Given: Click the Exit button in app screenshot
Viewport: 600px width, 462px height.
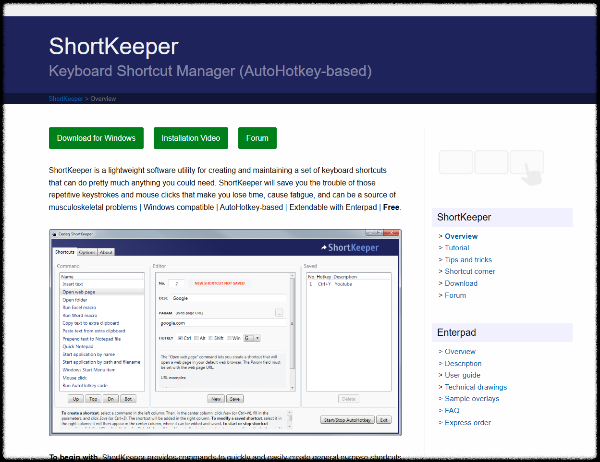Looking at the screenshot, I should click(x=384, y=420).
